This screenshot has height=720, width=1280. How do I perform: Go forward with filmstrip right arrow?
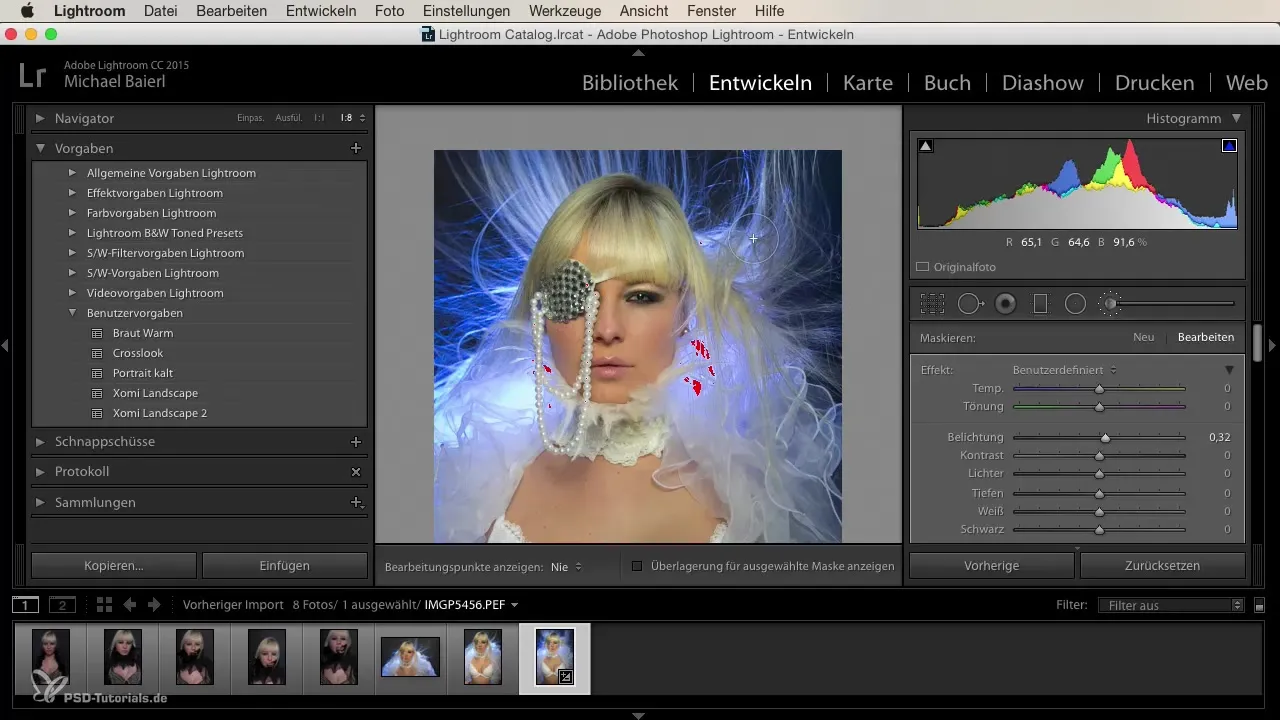pyautogui.click(x=154, y=605)
